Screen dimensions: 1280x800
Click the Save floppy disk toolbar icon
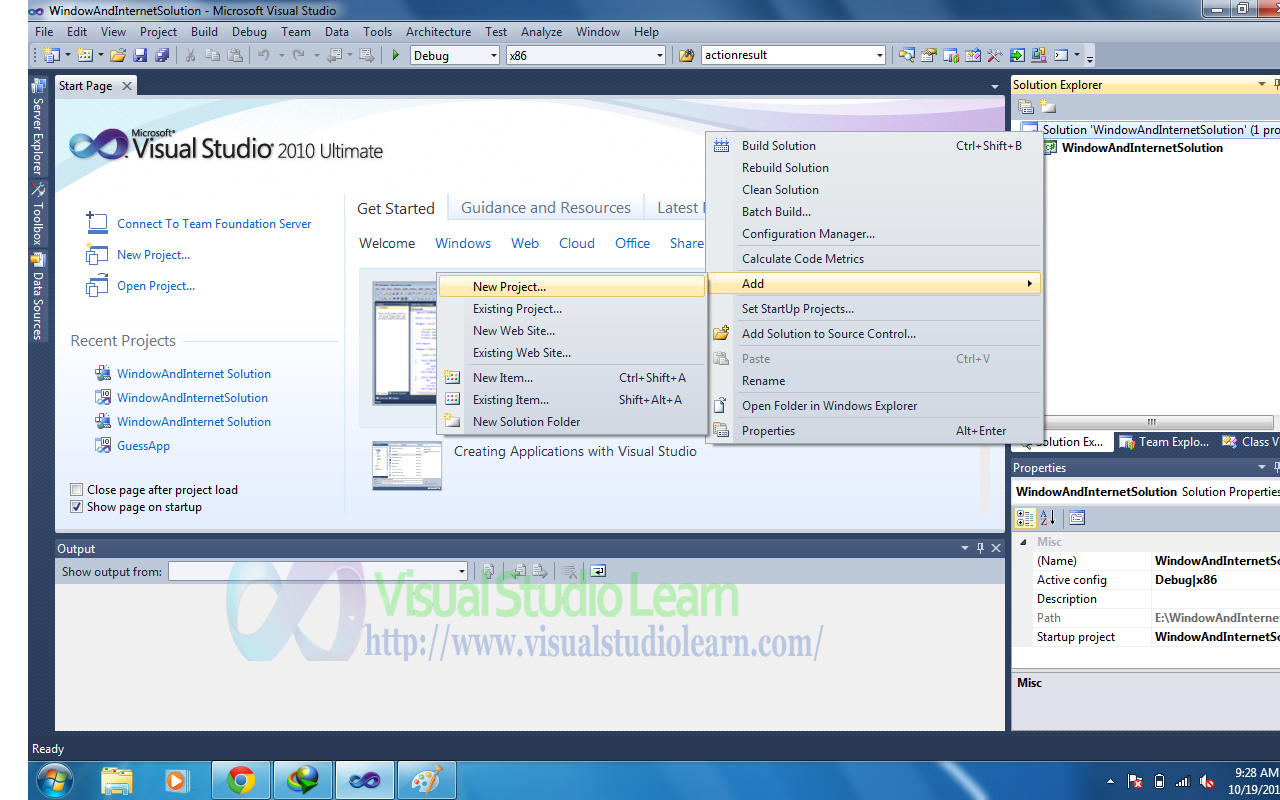(x=140, y=55)
